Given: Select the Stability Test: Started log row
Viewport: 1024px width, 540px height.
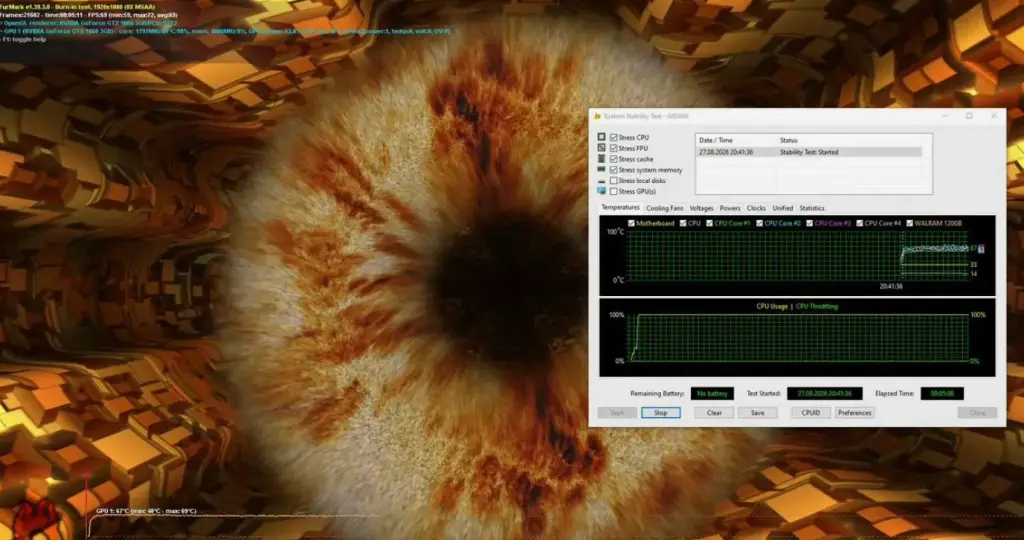Looking at the screenshot, I should pos(809,152).
